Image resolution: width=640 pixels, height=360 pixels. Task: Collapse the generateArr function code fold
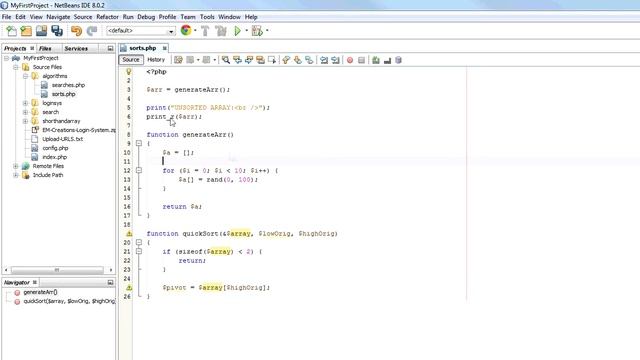(x=139, y=143)
